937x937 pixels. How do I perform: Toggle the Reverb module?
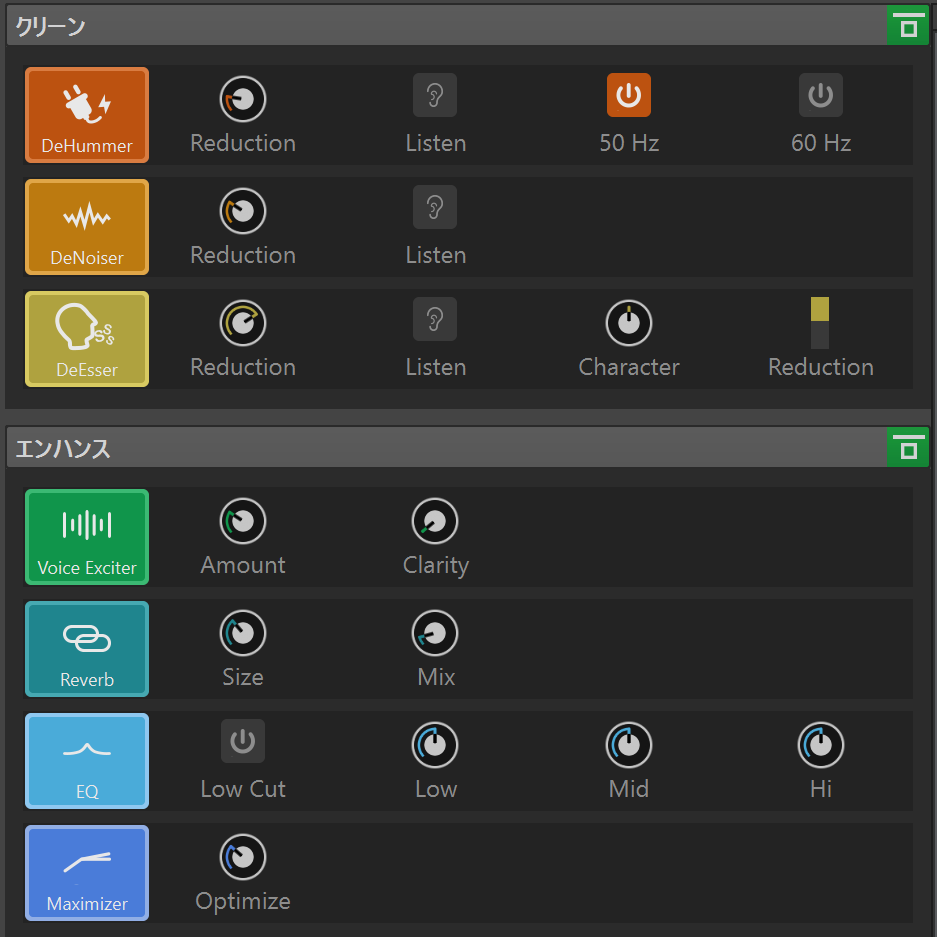pos(87,649)
